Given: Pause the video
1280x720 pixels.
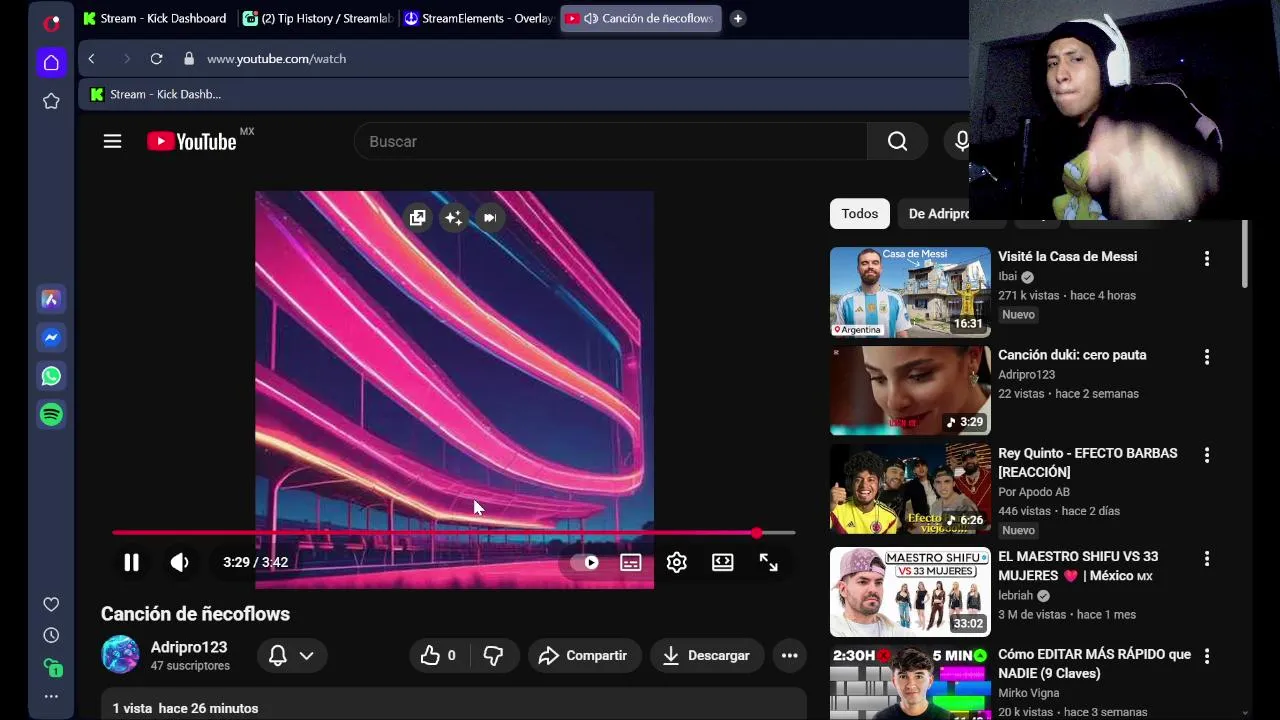Looking at the screenshot, I should coord(131,562).
